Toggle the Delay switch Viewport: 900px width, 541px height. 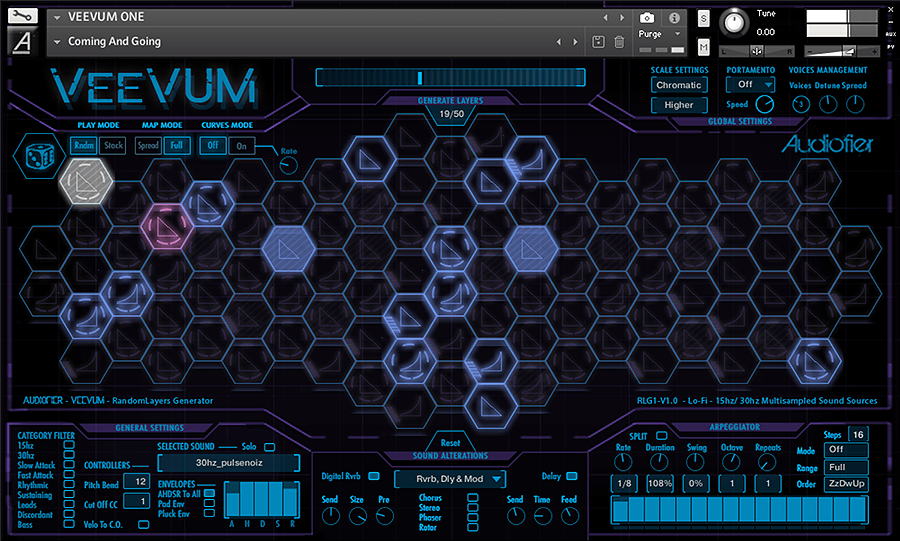pos(572,476)
